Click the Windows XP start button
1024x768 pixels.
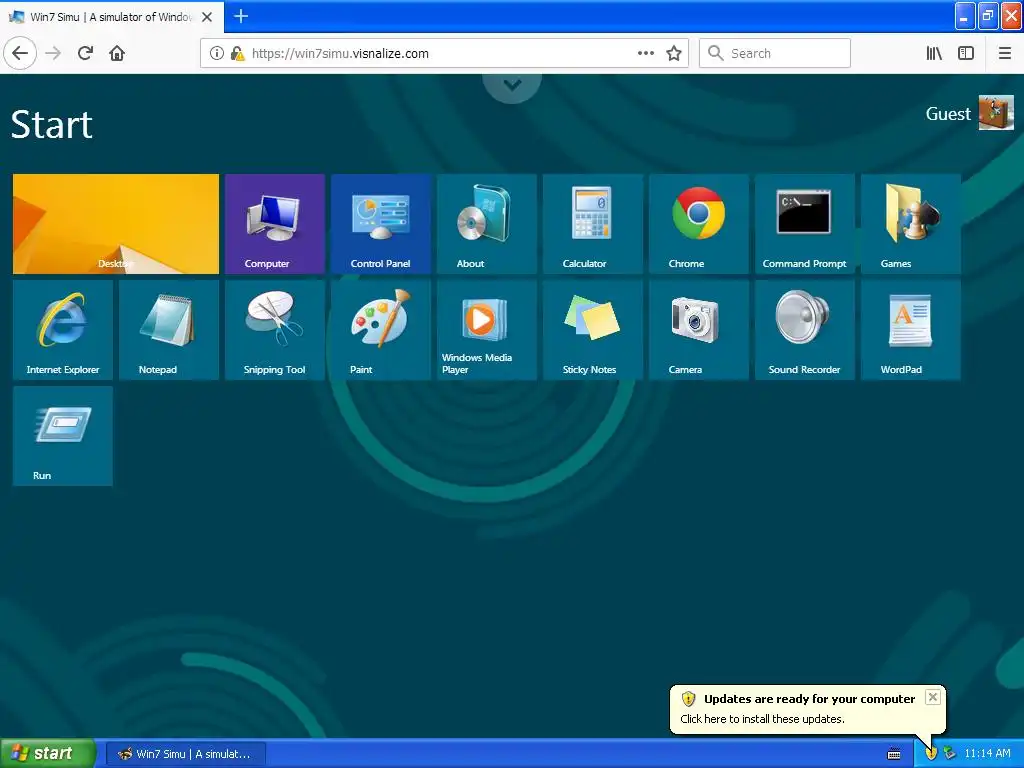tap(48, 753)
